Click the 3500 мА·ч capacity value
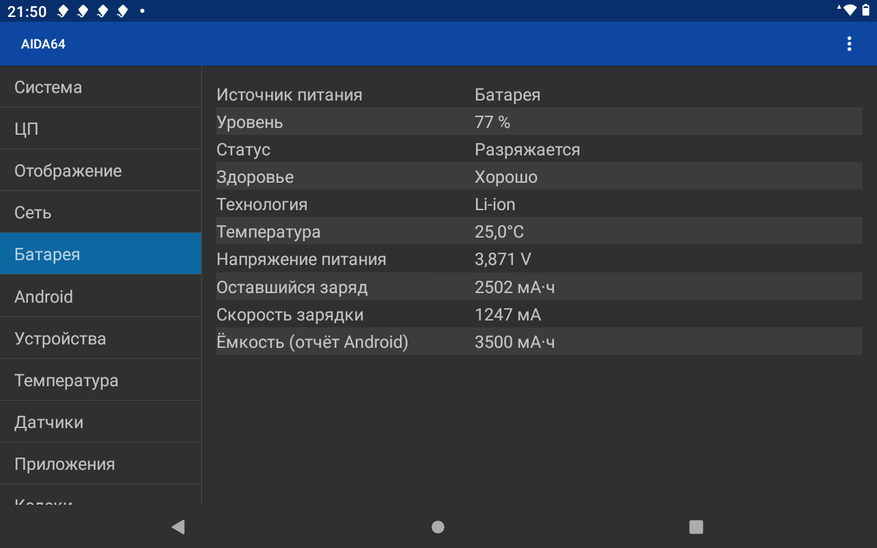The width and height of the screenshot is (877, 548). tap(515, 342)
